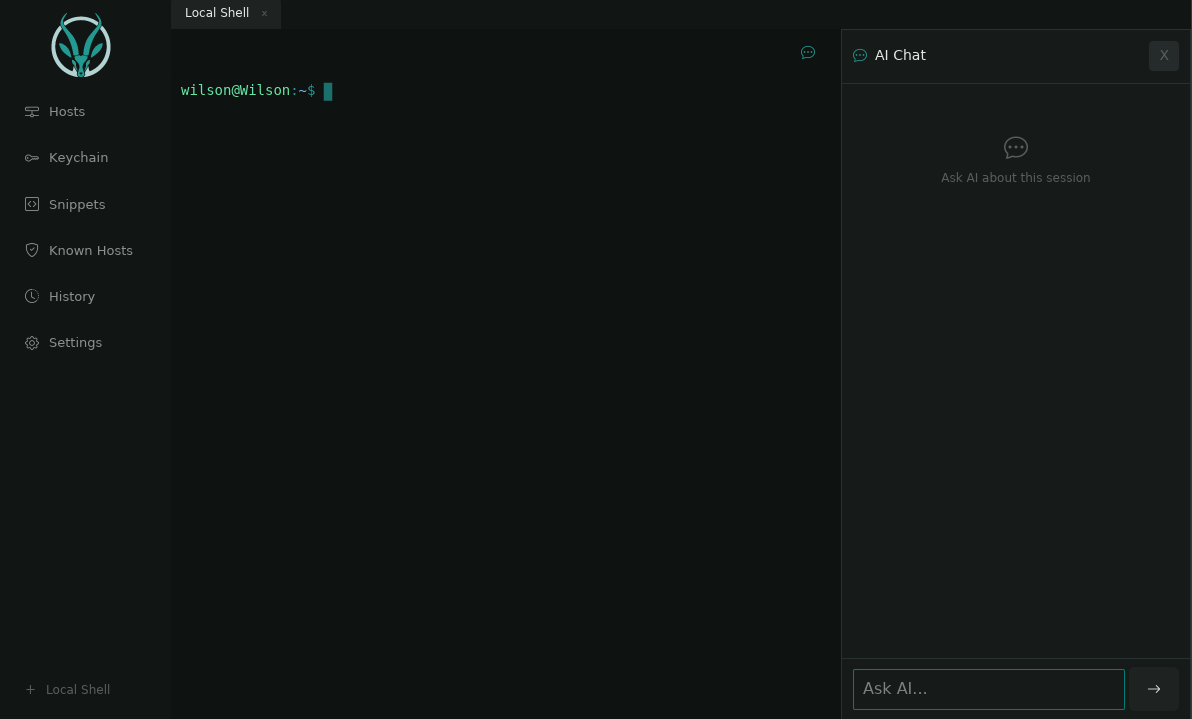Open the Known Hosts section
This screenshot has height=719, width=1192.
(90, 250)
